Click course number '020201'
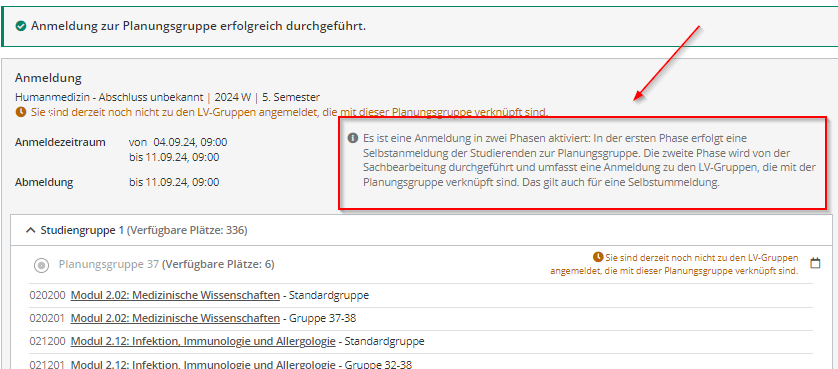838x369 pixels. click(x=47, y=319)
